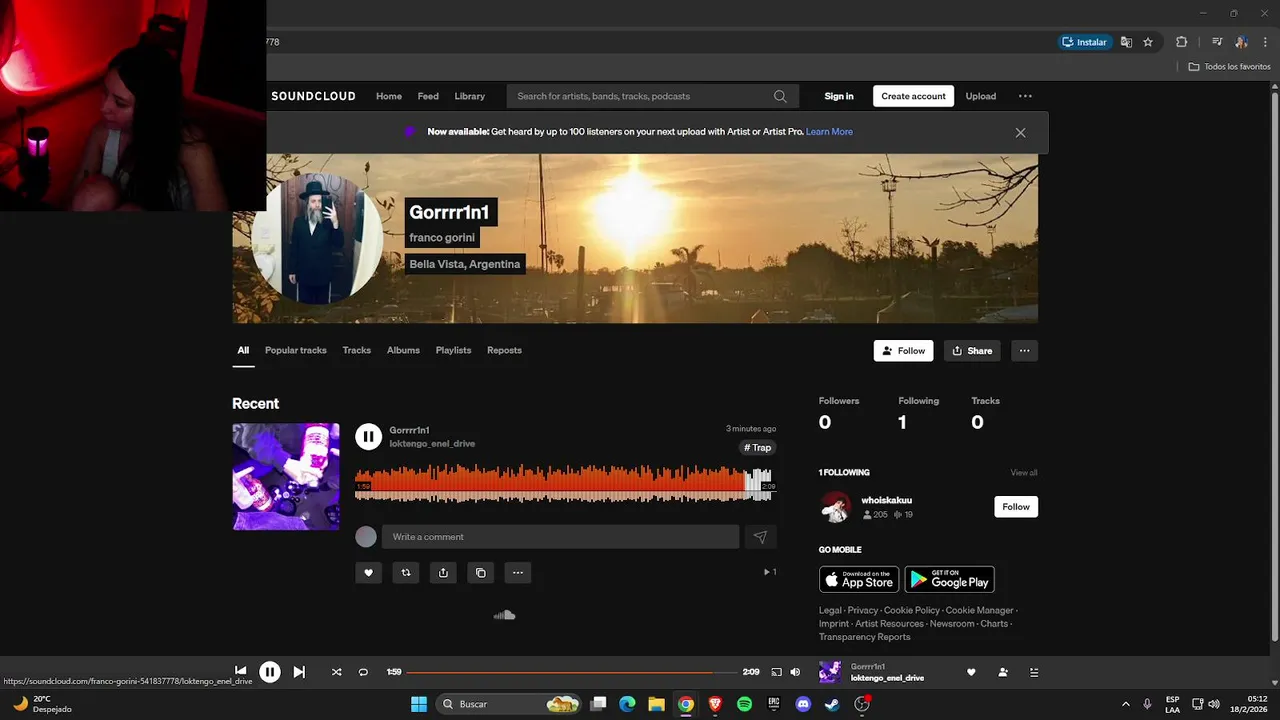This screenshot has height=720, width=1280.
Task: Follow whoiskakuu
Action: pos(1016,507)
